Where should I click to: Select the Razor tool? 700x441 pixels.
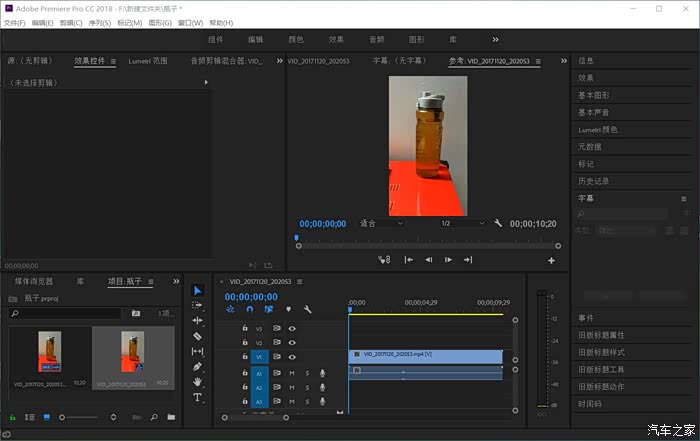click(x=197, y=336)
